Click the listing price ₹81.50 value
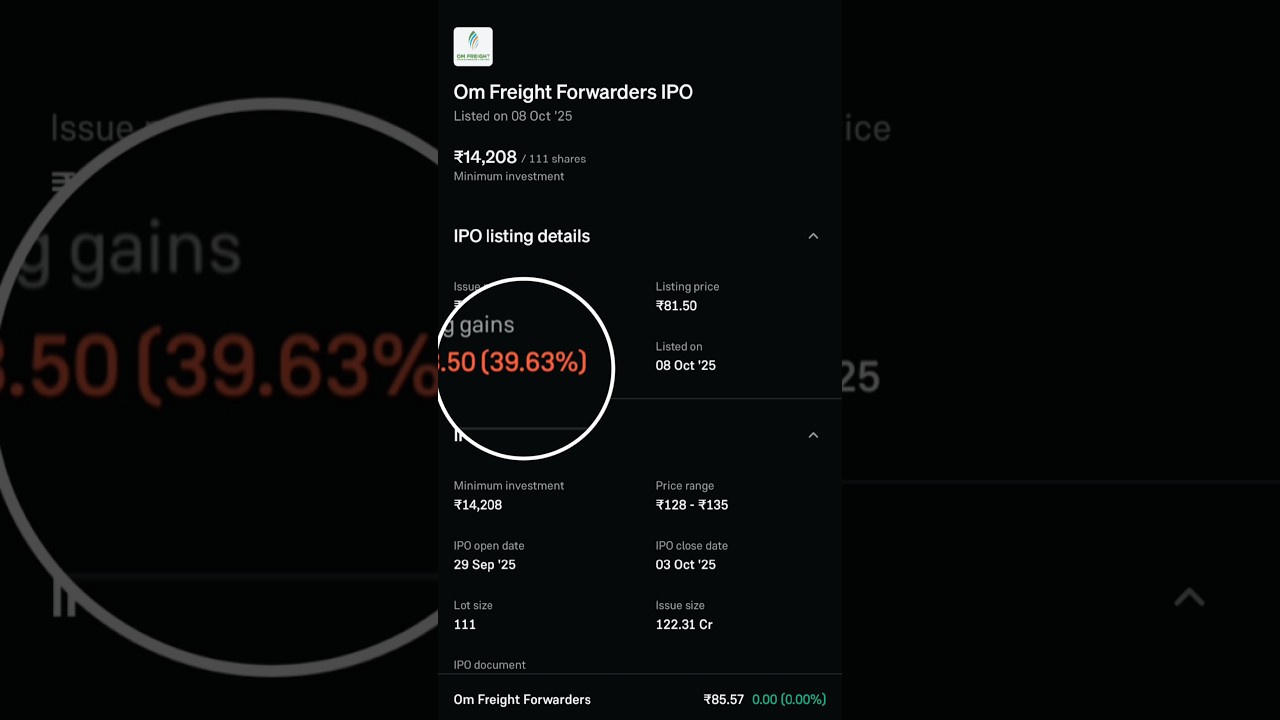 (x=676, y=306)
